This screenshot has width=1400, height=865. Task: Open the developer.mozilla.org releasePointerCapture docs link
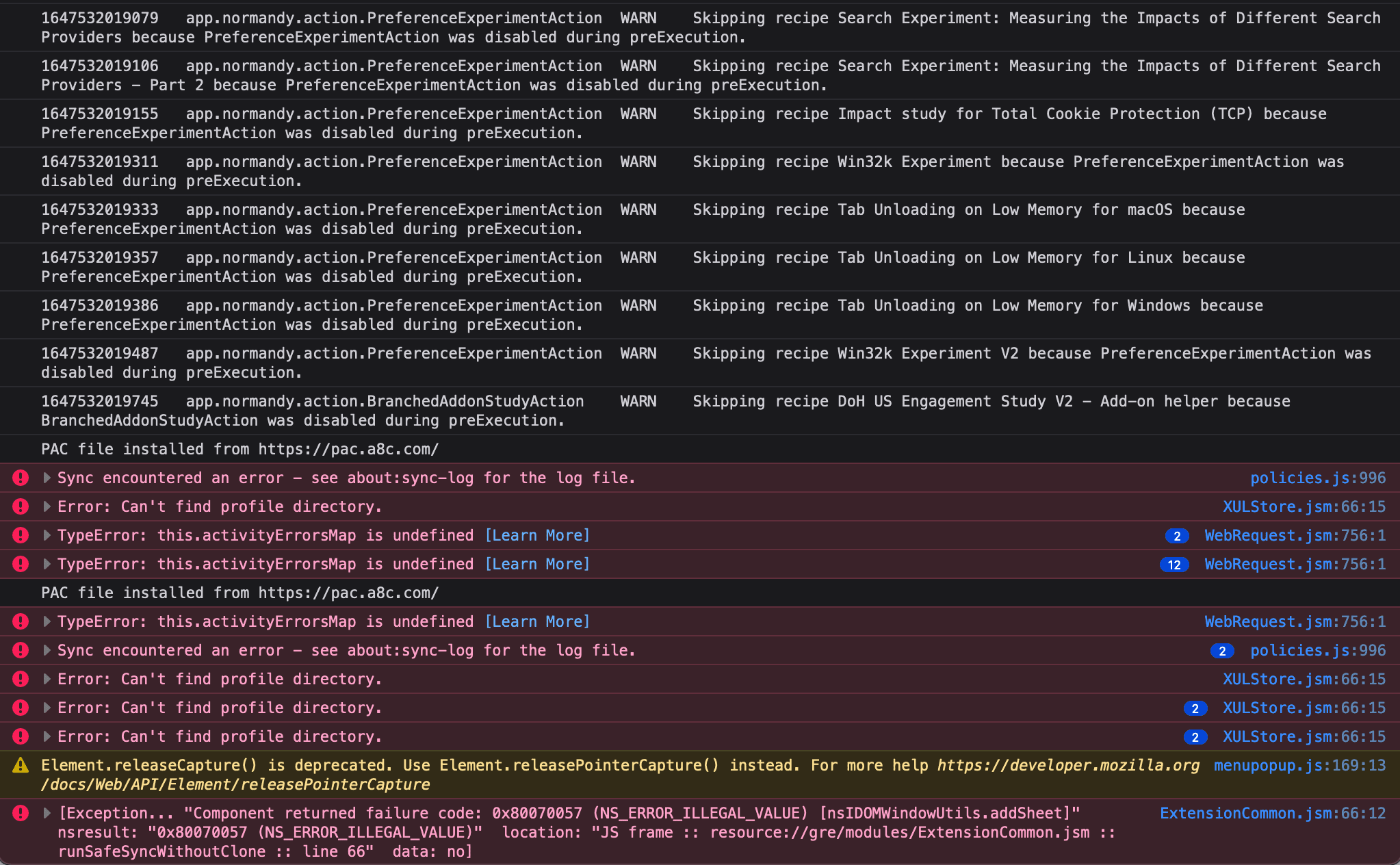(1067, 765)
